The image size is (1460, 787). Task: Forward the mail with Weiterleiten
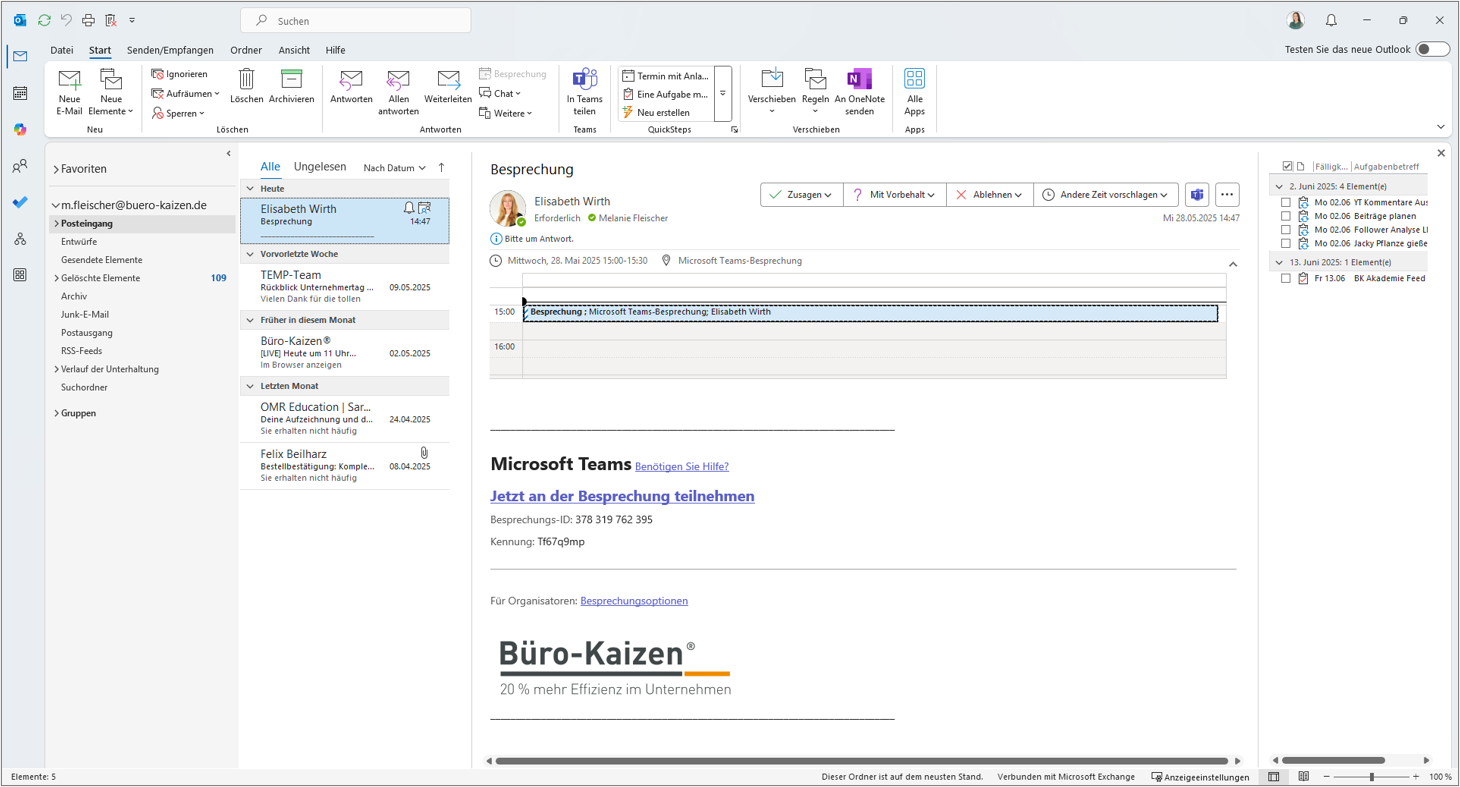(x=448, y=87)
